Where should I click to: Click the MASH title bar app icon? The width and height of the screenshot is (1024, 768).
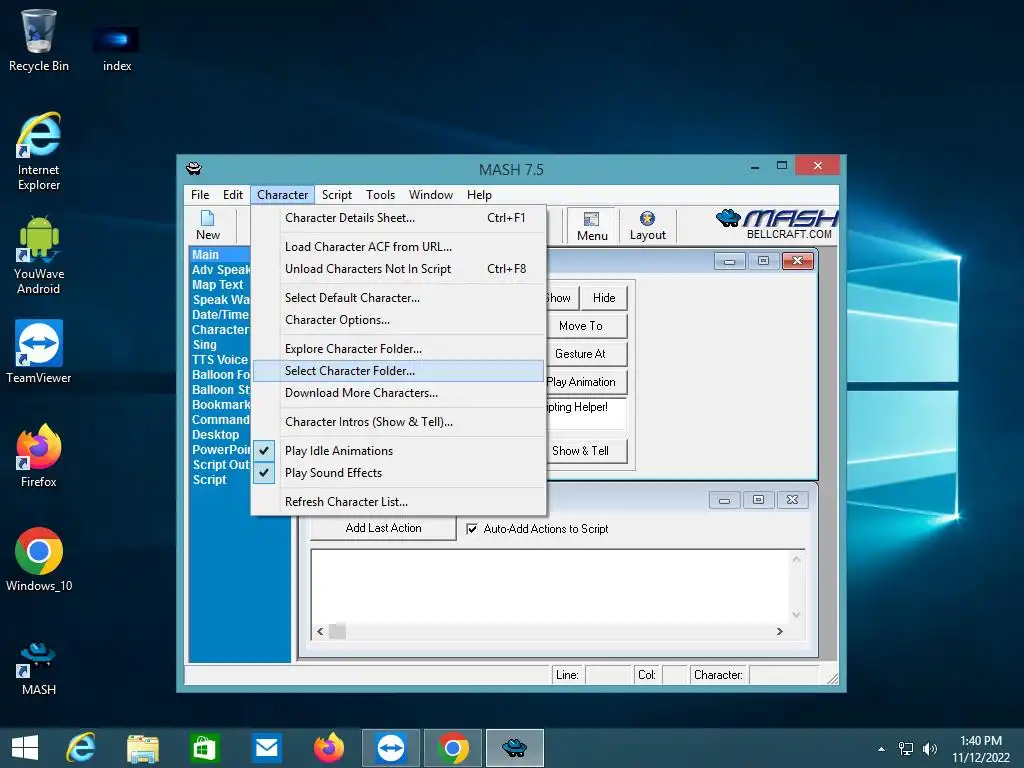click(194, 168)
